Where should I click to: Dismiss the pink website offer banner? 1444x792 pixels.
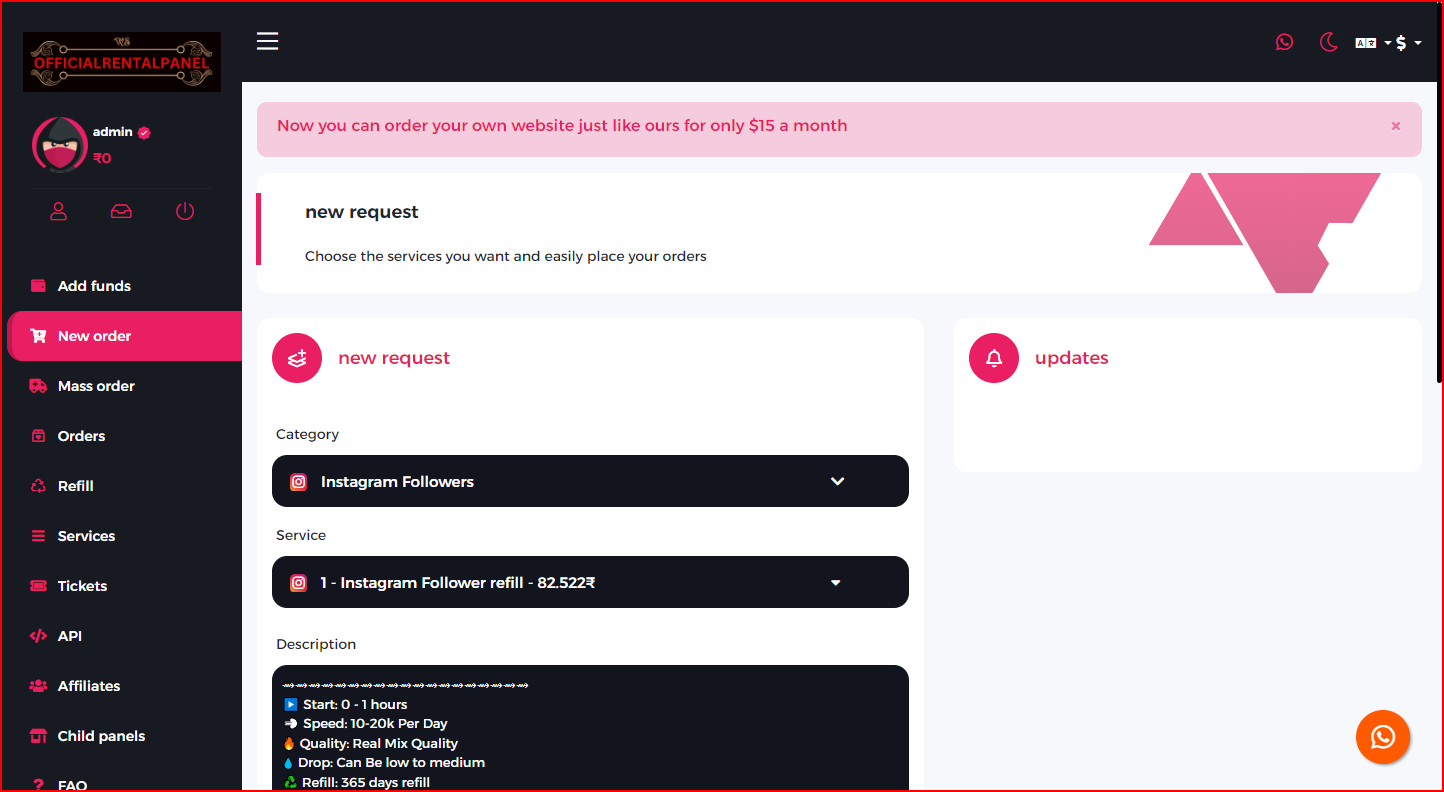1395,126
